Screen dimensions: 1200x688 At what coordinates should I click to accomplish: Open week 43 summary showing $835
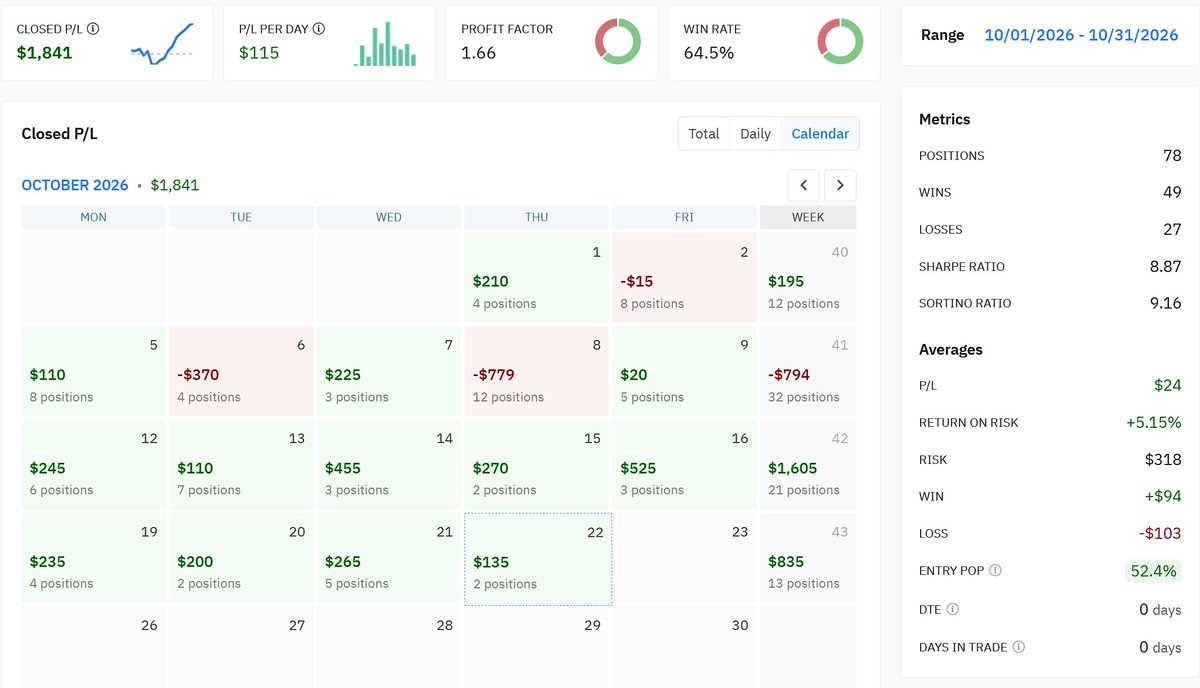[808, 558]
